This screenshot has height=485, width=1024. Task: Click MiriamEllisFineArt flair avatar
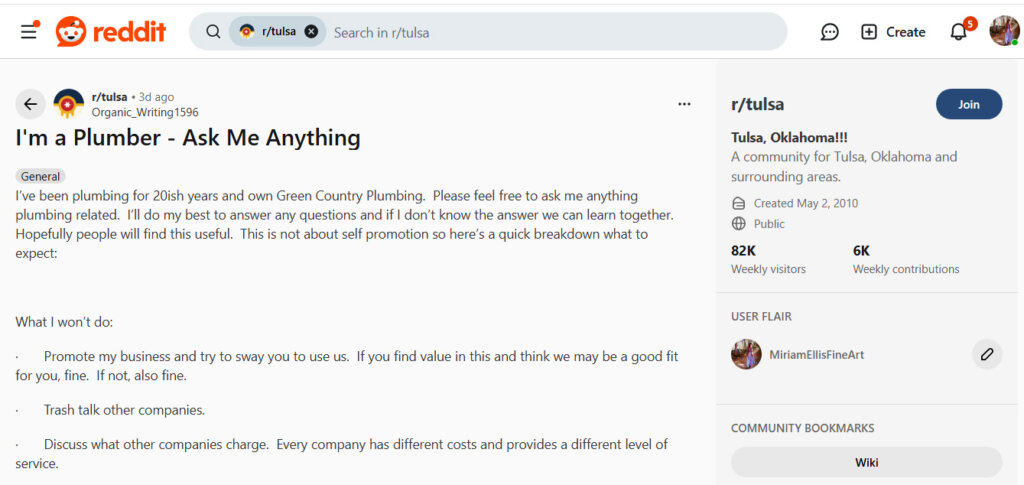(746, 354)
